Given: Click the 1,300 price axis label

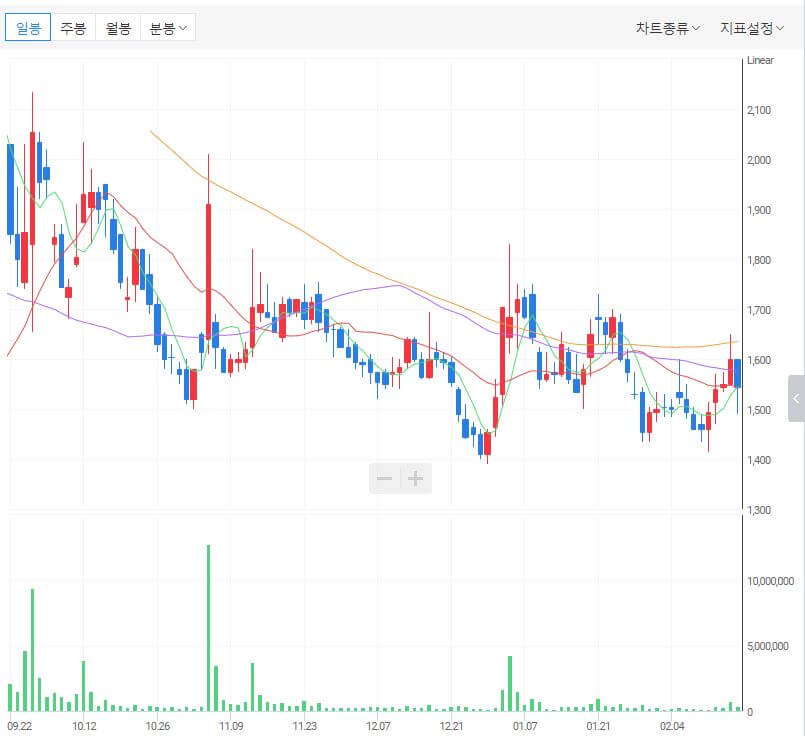Looking at the screenshot, I should coord(759,510).
